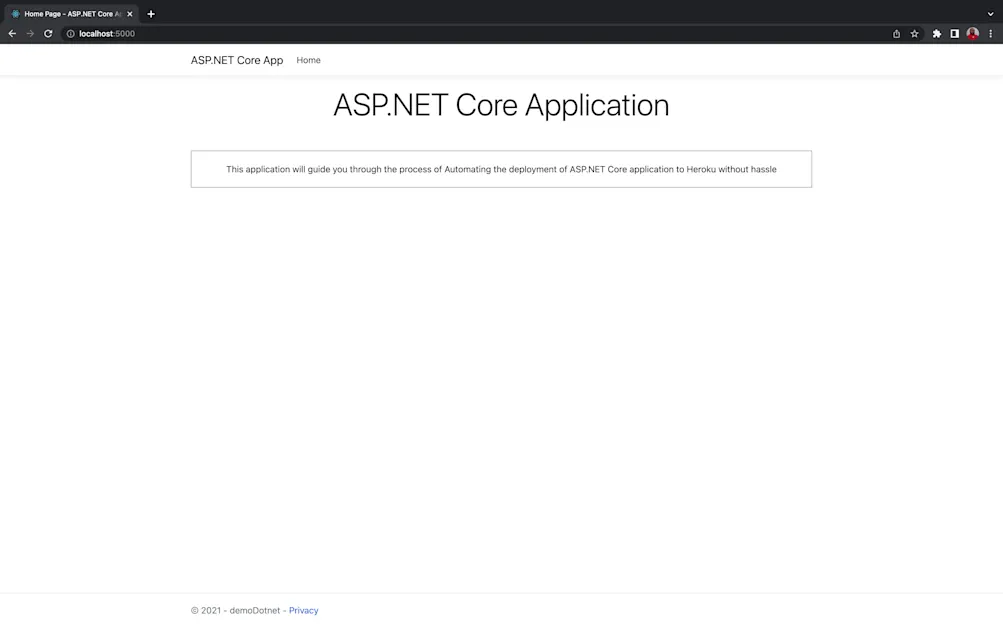Bookmark the page with the star icon
The width and height of the screenshot is (1003, 627).
pyautogui.click(x=913, y=33)
